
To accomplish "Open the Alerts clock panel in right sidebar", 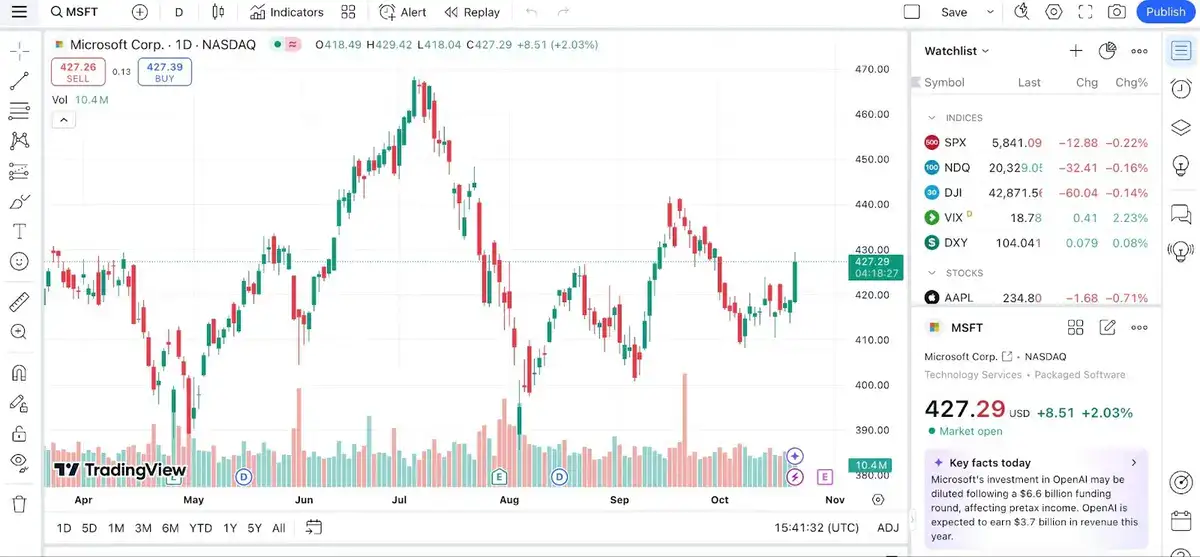I will tap(1180, 88).
